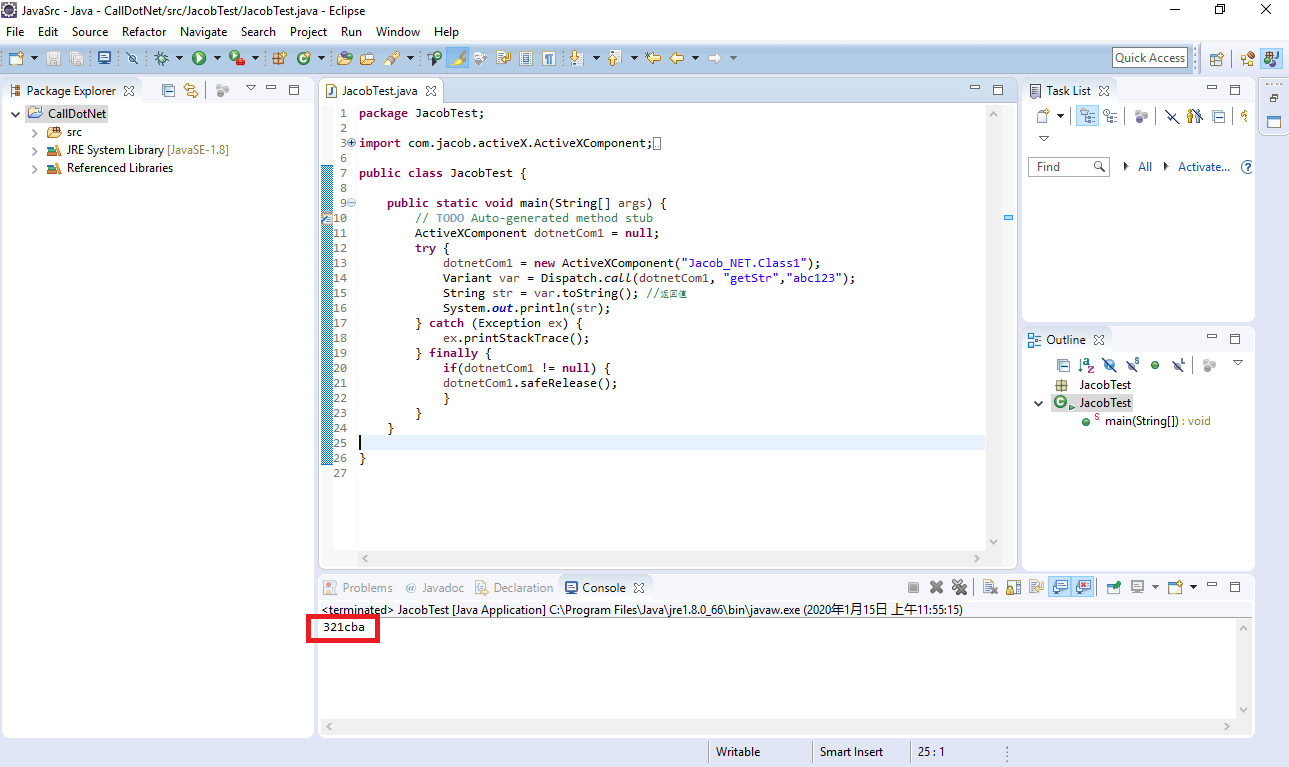
Task: Toggle Hide Static Members in Outline
Action: pos(1132,365)
